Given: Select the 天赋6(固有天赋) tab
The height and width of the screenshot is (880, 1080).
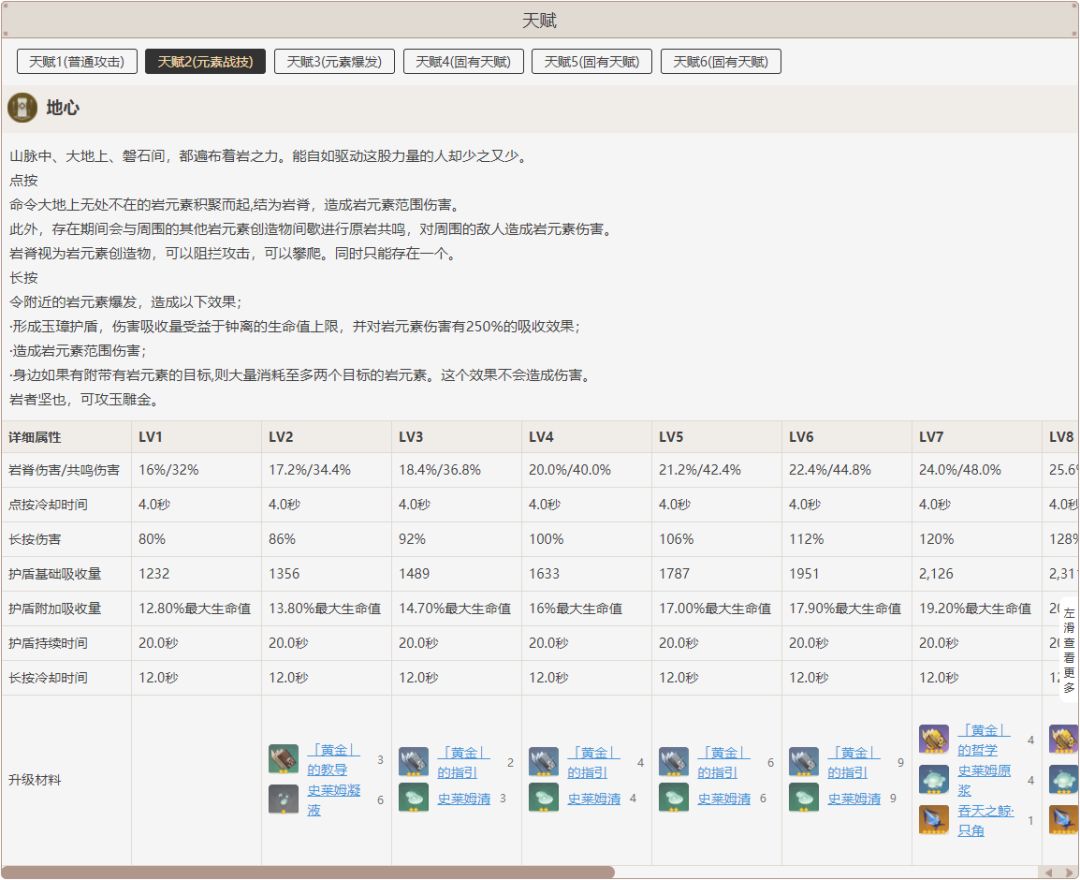Looking at the screenshot, I should [x=720, y=61].
